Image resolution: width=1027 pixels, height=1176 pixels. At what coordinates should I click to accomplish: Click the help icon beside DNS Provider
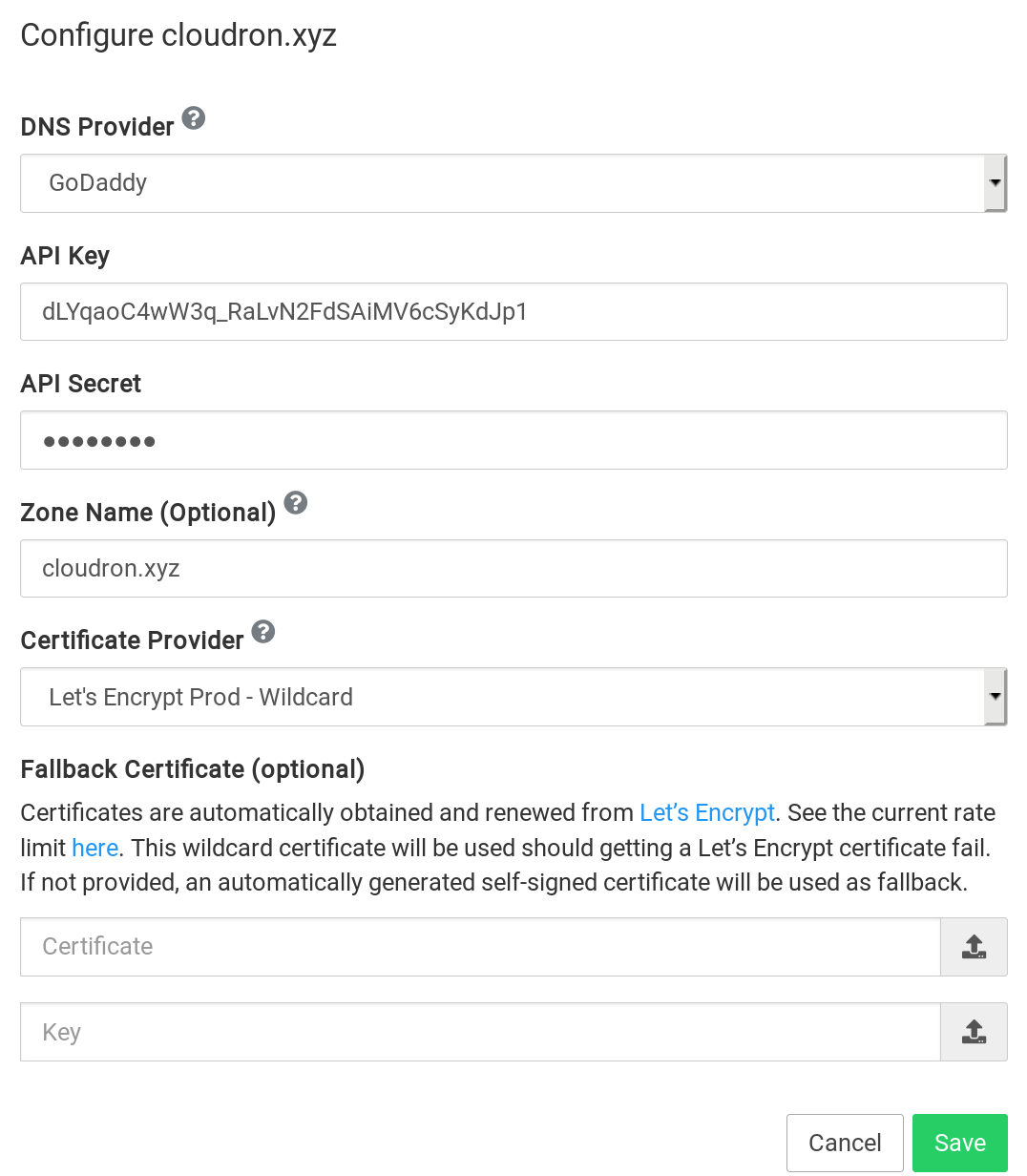194,118
